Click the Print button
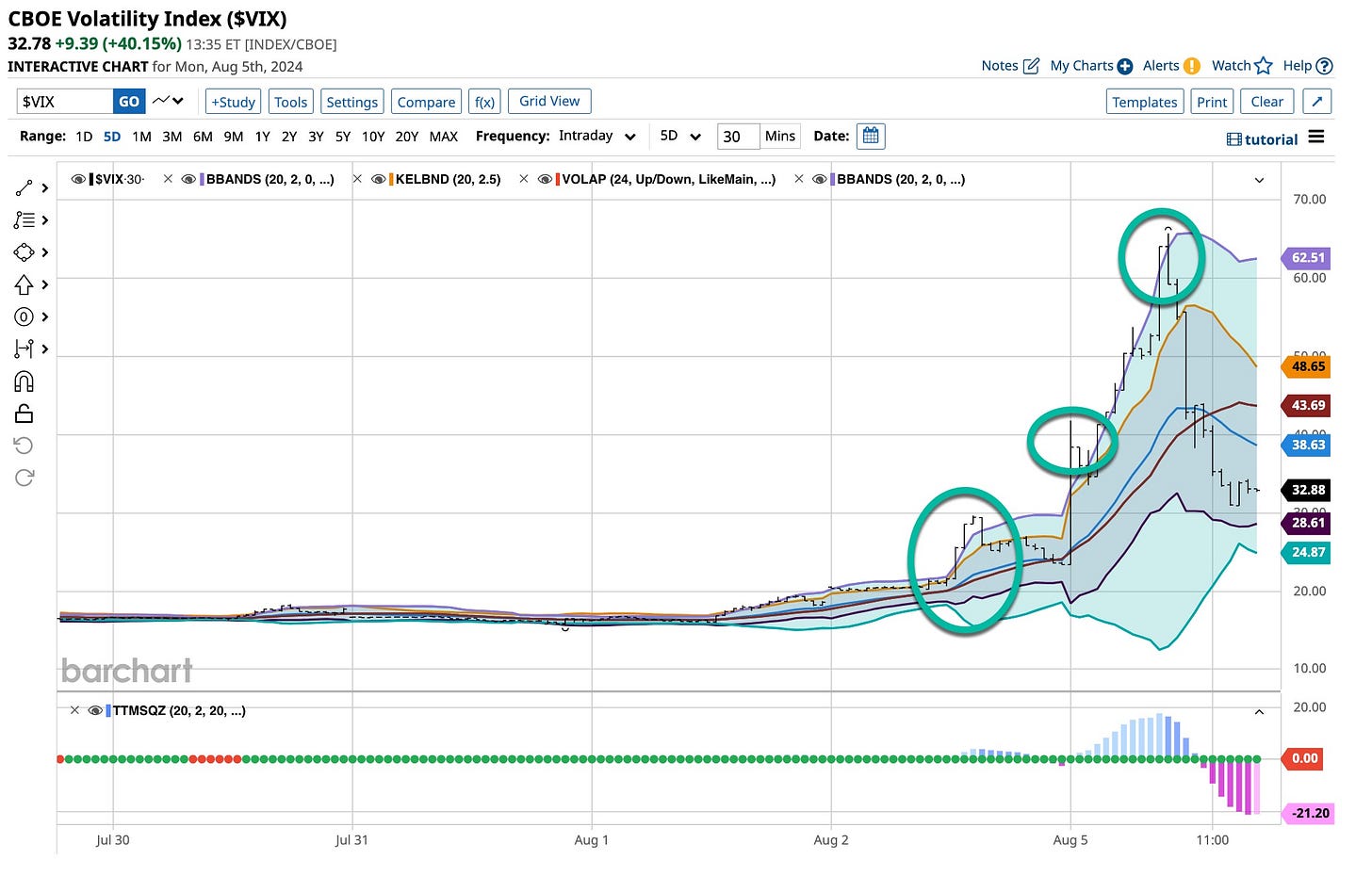This screenshot has height=892, width=1372. click(x=1212, y=102)
